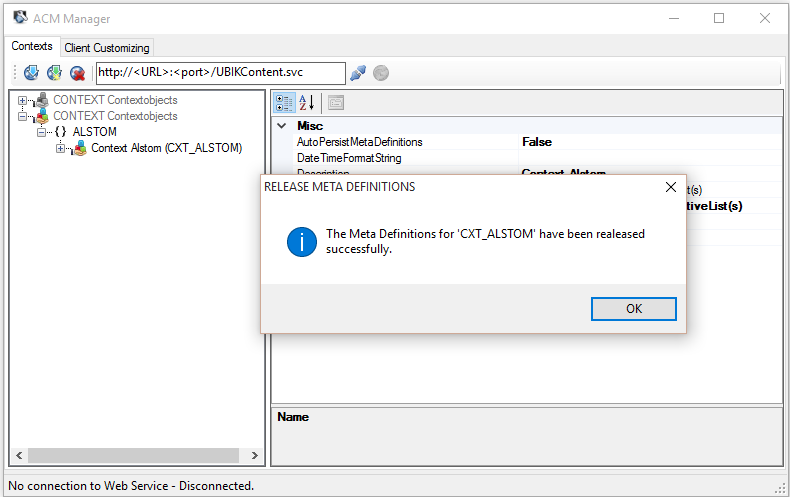The width and height of the screenshot is (790, 497).
Task: Expand the Context Alstom (CXT_ALSTOM) node
Action: (x=61, y=148)
